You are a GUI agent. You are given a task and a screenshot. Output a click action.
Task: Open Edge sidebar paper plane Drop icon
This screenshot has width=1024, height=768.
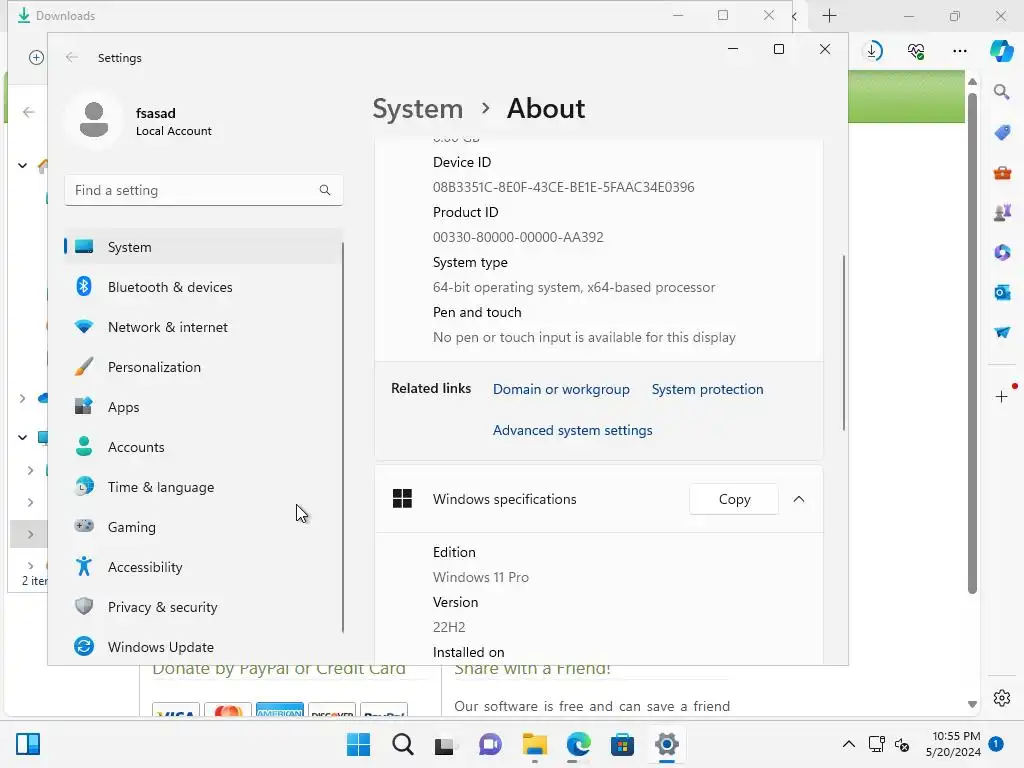coord(1002,332)
